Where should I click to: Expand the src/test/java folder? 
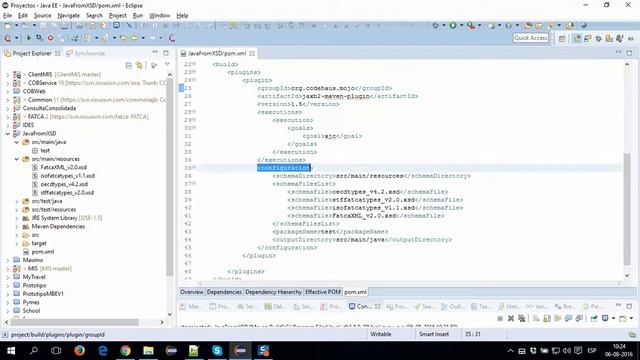tap(17, 201)
